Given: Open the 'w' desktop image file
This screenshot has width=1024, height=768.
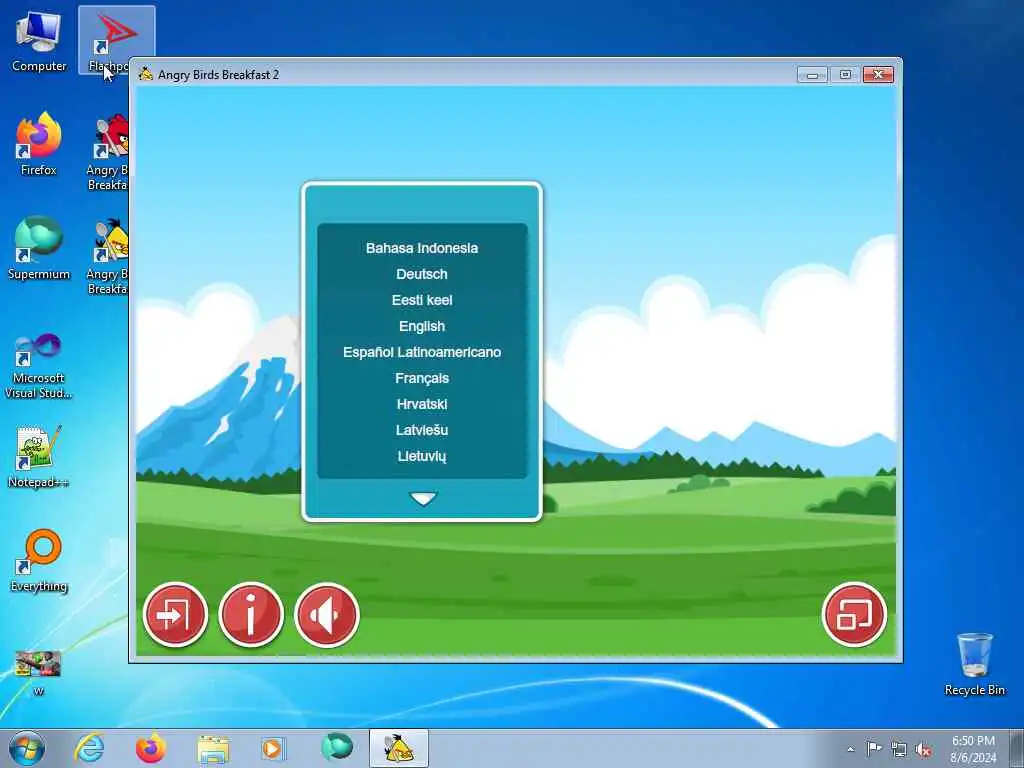Looking at the screenshot, I should (x=39, y=672).
